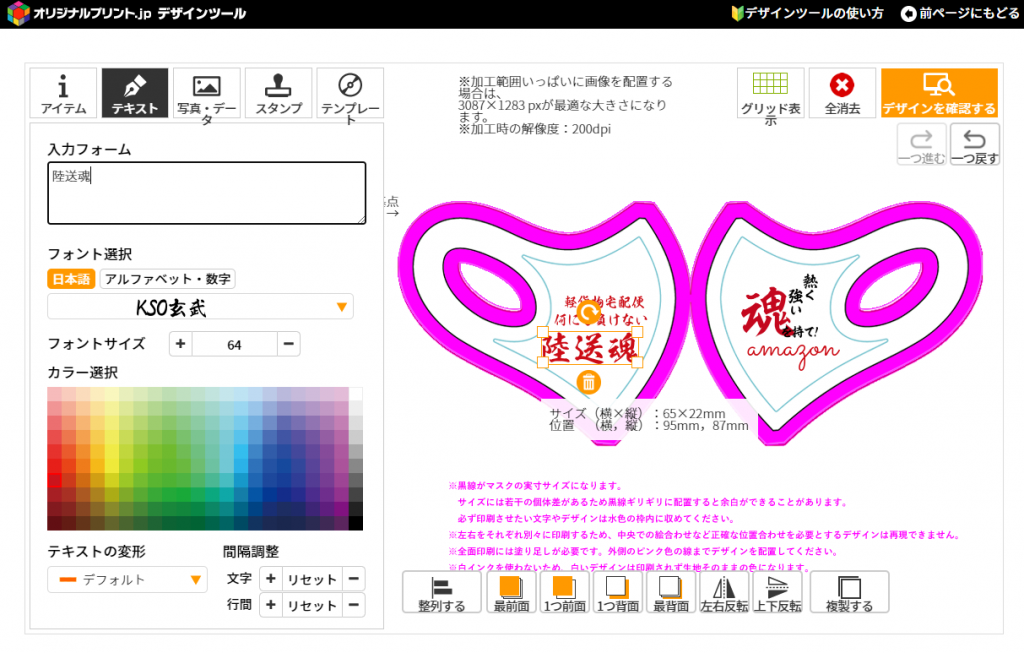Click the orange trash delete icon on canvas
1024x653 pixels.
click(588, 382)
